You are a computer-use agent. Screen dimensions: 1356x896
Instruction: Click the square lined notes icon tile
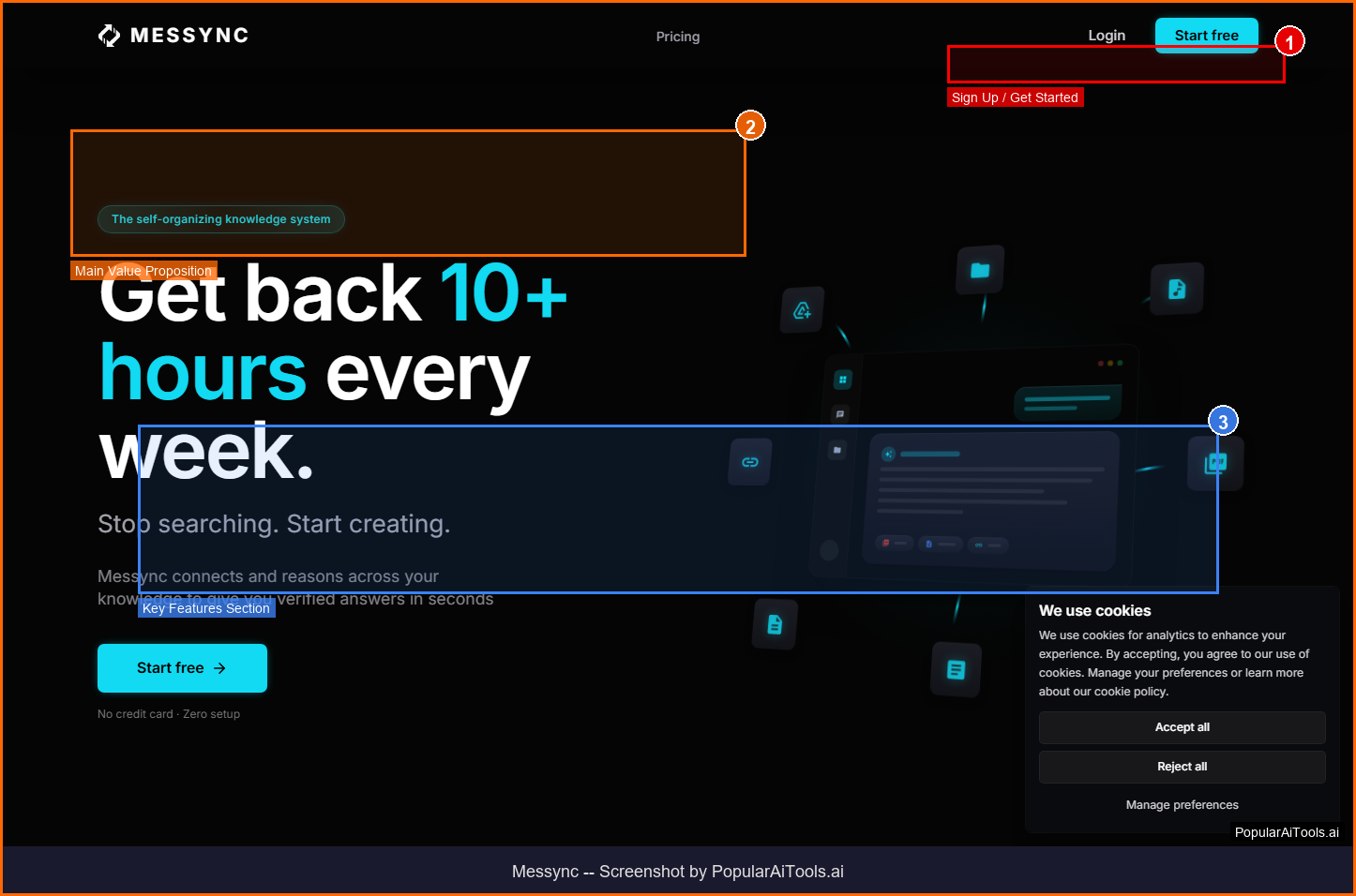point(956,669)
